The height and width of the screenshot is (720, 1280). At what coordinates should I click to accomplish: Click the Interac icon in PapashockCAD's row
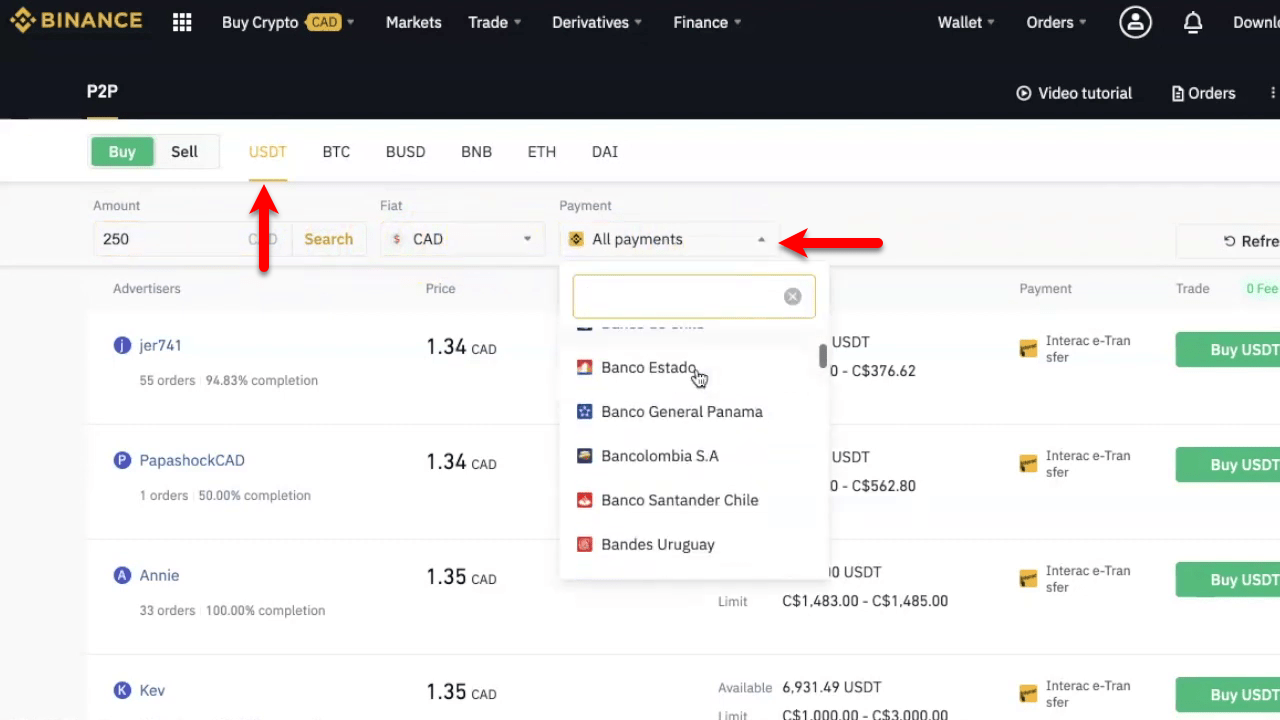click(1028, 464)
